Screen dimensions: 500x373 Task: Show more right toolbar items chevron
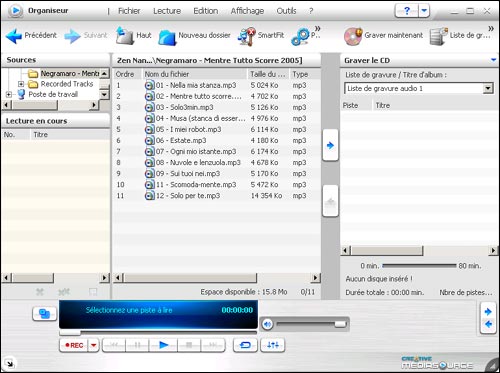pos(491,29)
